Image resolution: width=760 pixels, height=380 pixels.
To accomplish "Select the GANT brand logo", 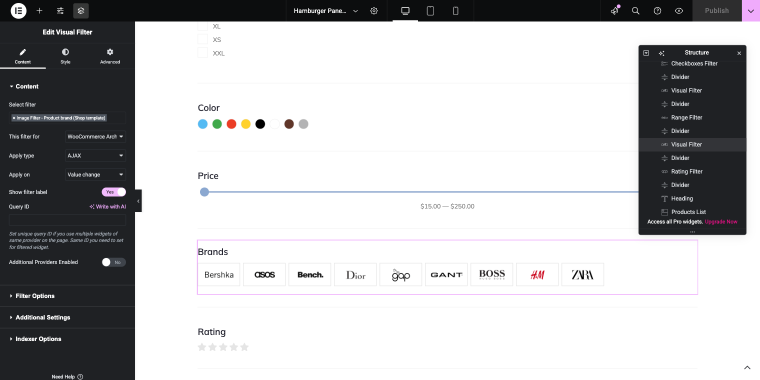I will click(x=446, y=274).
